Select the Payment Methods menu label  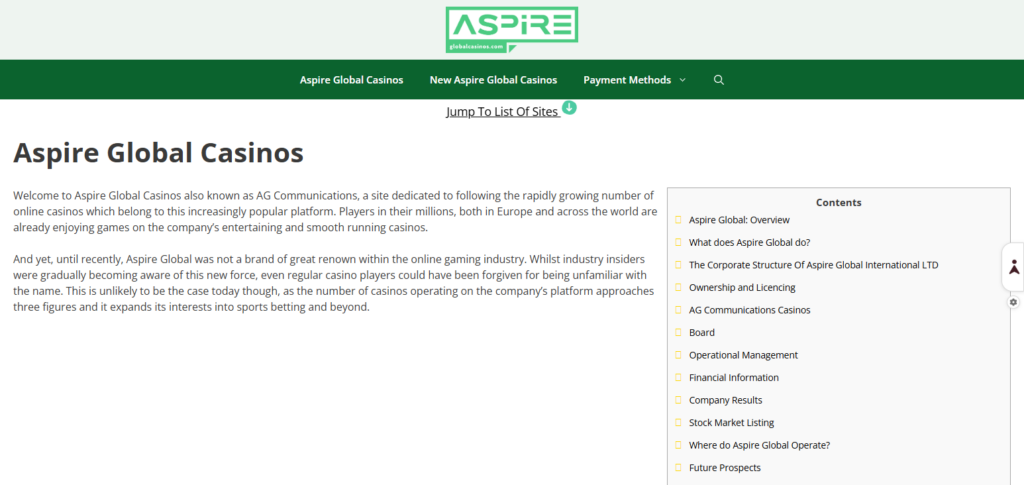coord(627,80)
